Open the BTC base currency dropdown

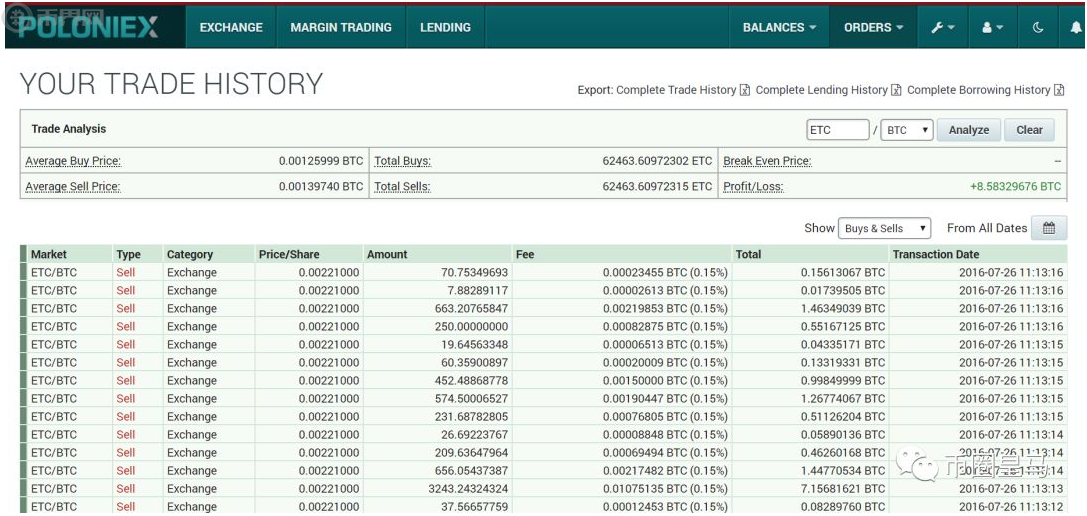coord(907,130)
